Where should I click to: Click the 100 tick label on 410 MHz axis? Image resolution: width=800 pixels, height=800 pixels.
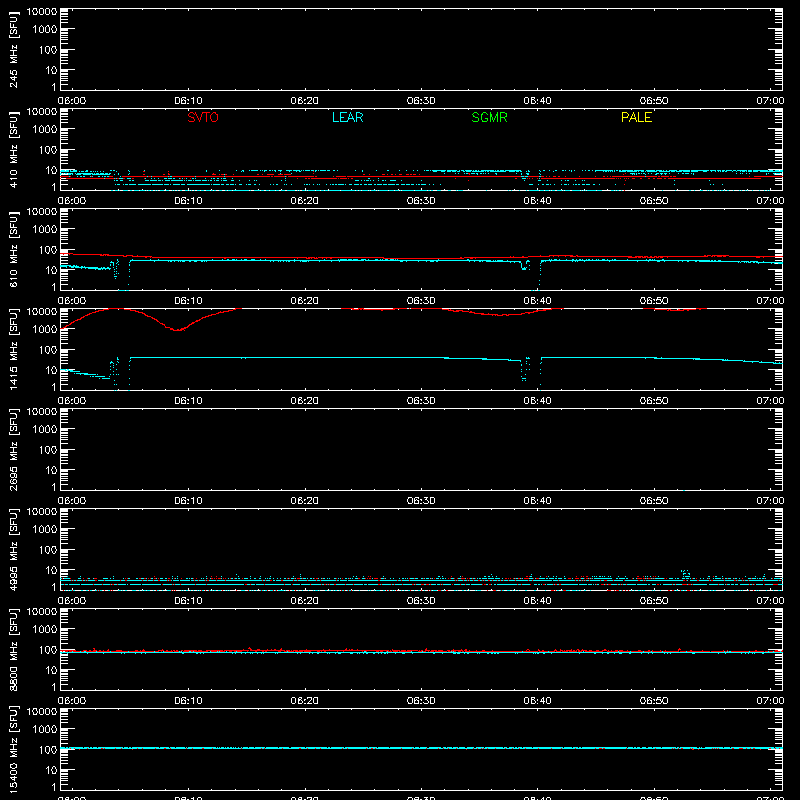coord(48,150)
